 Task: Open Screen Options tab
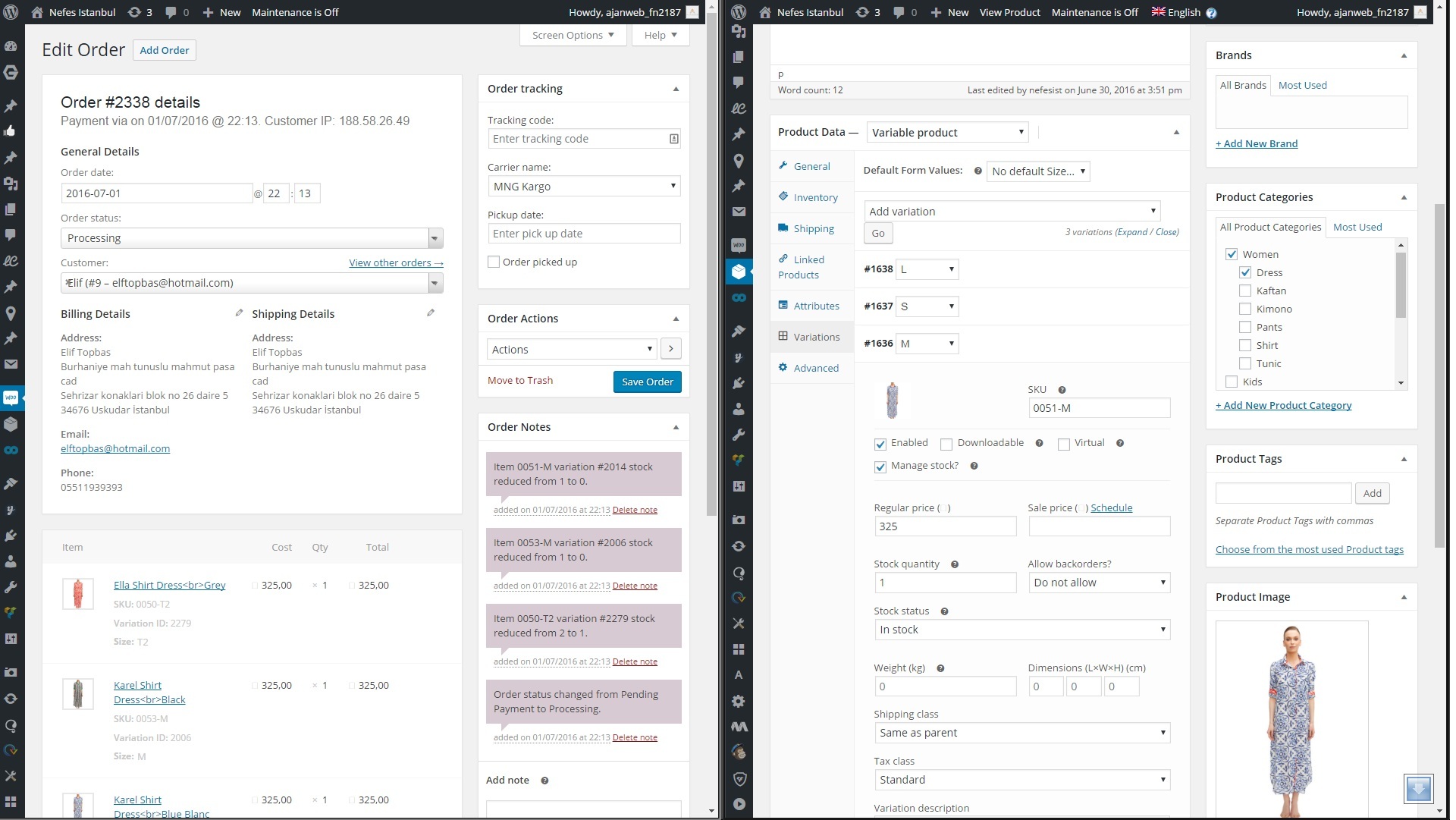click(x=573, y=35)
